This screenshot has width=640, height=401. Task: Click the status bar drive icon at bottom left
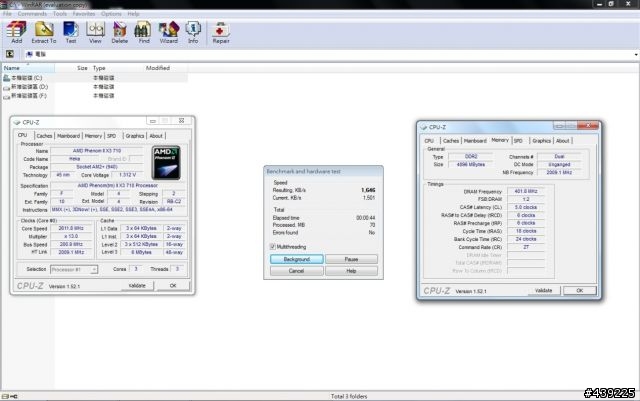[5, 396]
